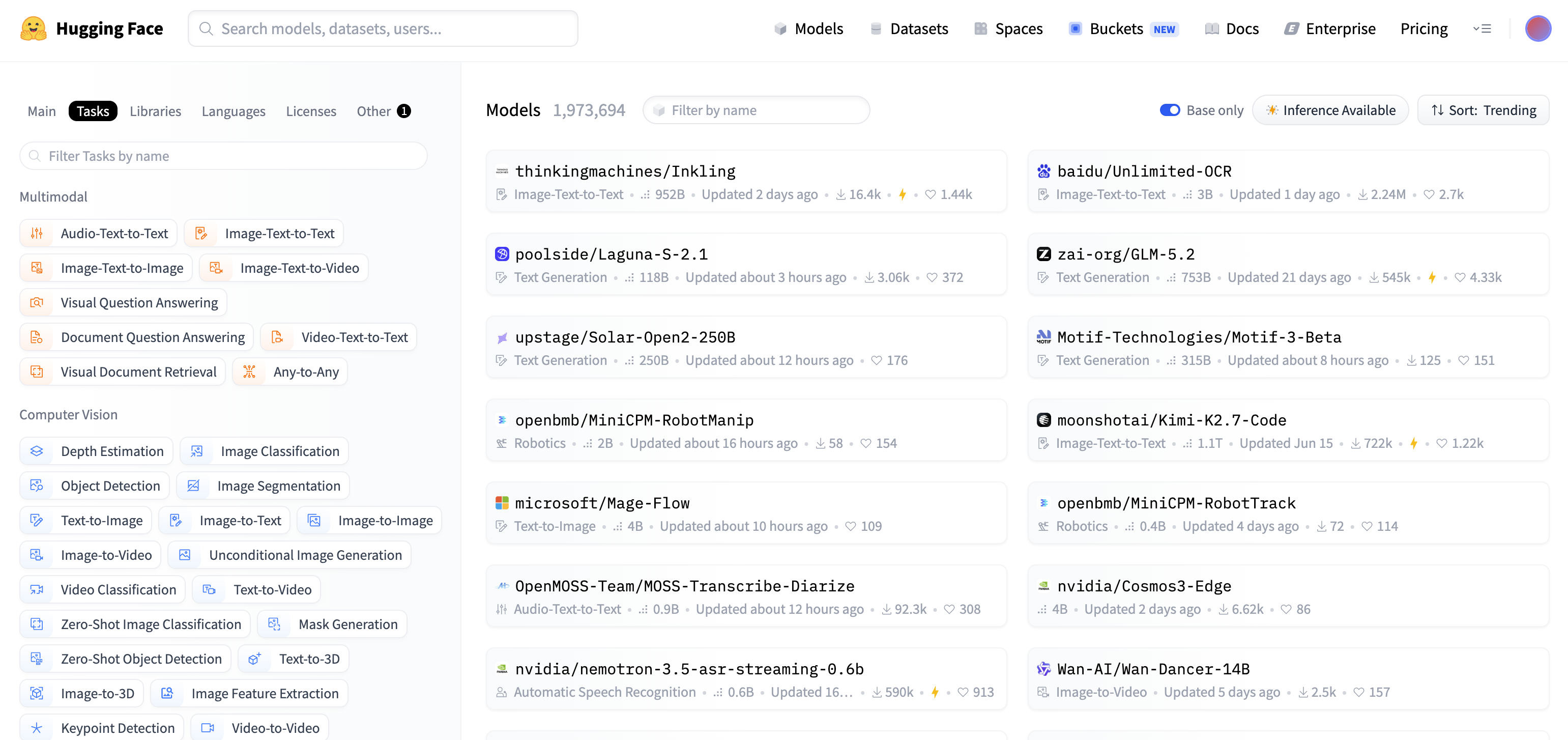This screenshot has height=740, width=1568.
Task: Click the Motif-Technologies avatar icon
Action: (x=1044, y=337)
